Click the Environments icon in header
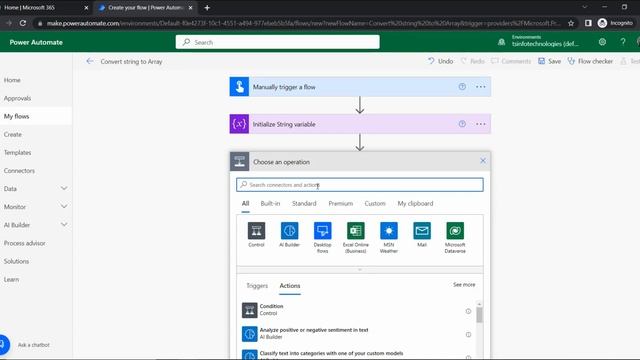The height and width of the screenshot is (360, 640). [502, 42]
